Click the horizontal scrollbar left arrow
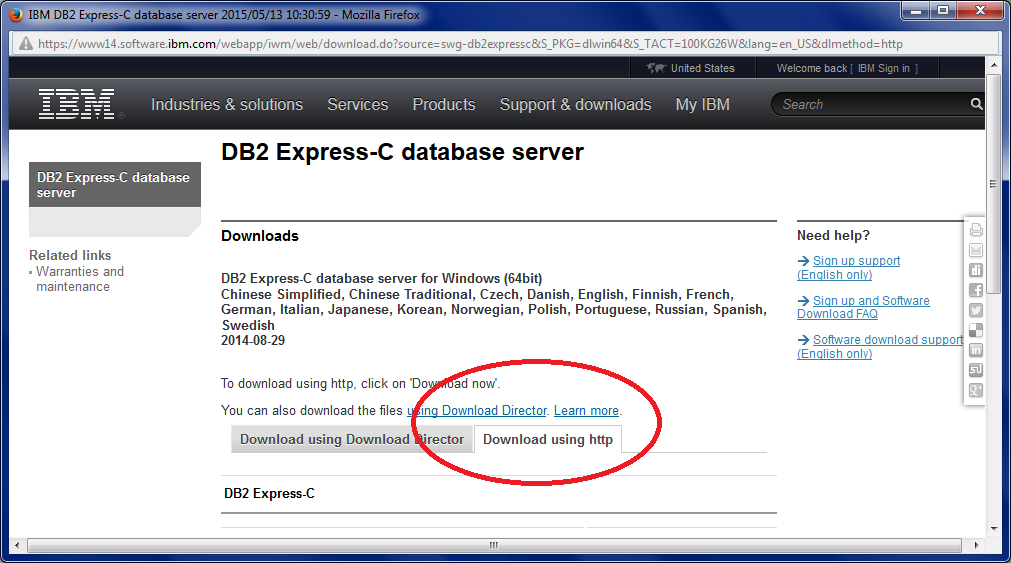Screen dimensions: 1011x563 coord(17,545)
